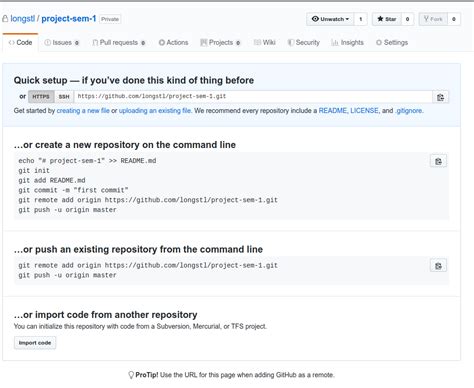Click the longstl owner name link
Viewport: 474px width, 388px height.
pos(22,19)
